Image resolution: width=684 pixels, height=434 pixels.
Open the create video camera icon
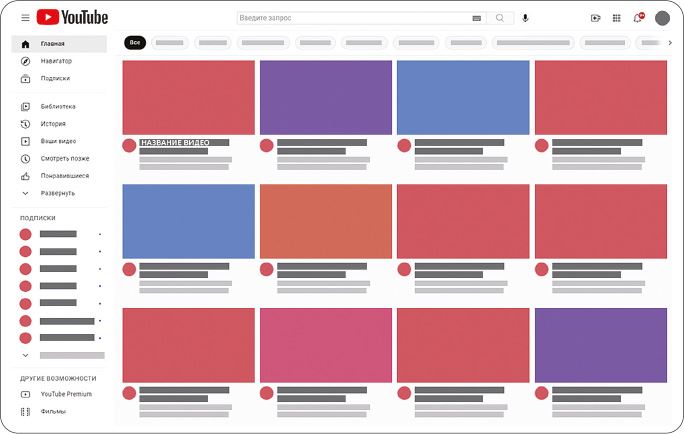(x=596, y=18)
